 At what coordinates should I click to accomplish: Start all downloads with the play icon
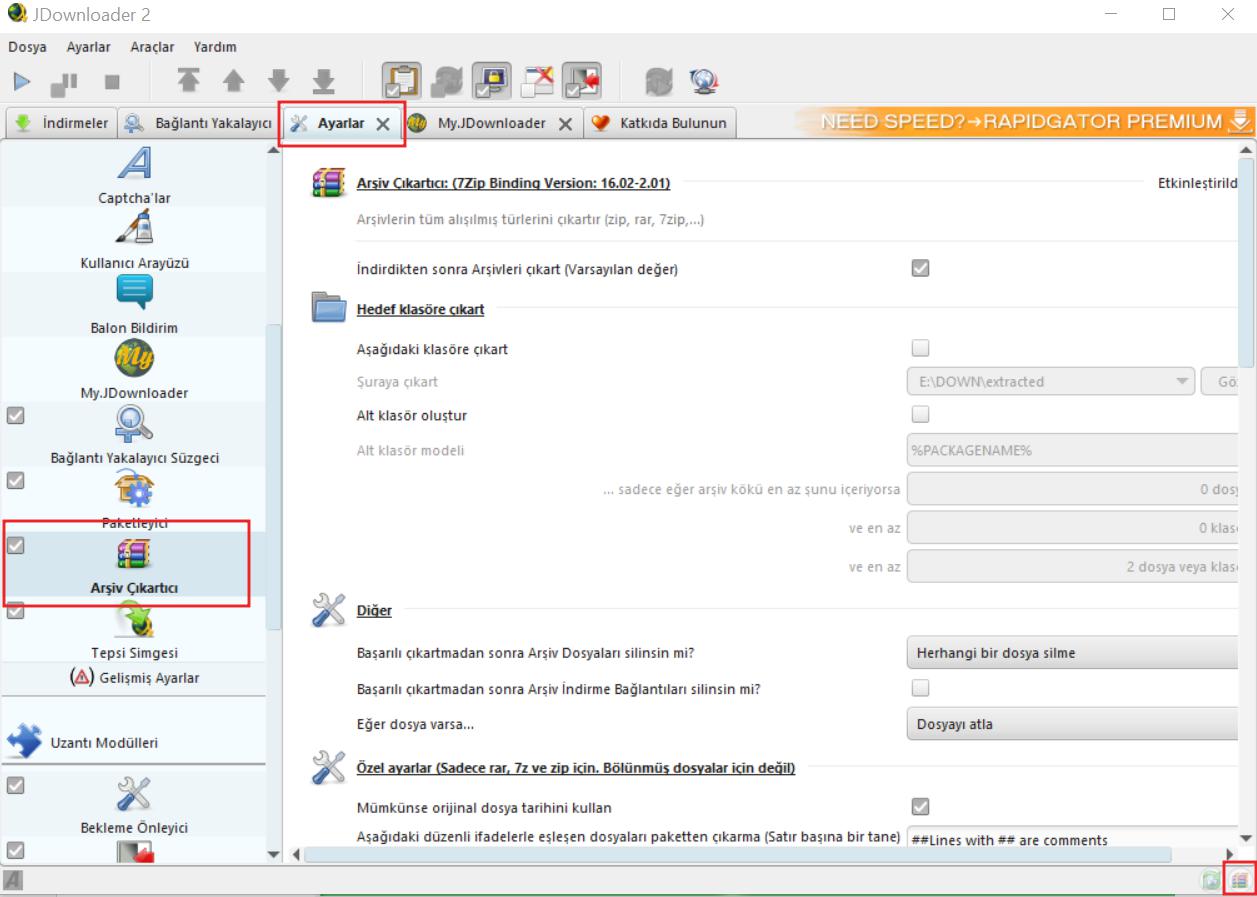(x=22, y=82)
